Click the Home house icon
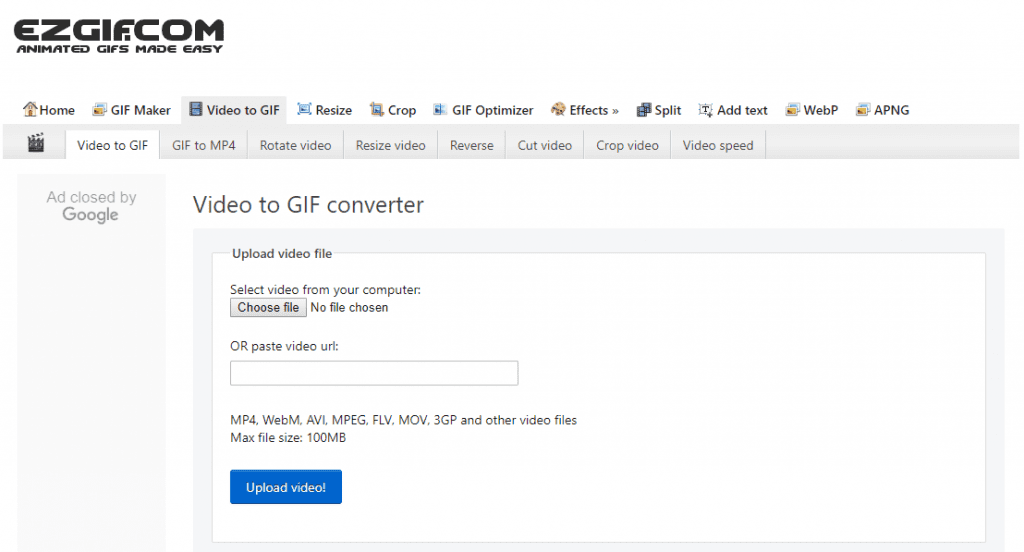 [30, 110]
